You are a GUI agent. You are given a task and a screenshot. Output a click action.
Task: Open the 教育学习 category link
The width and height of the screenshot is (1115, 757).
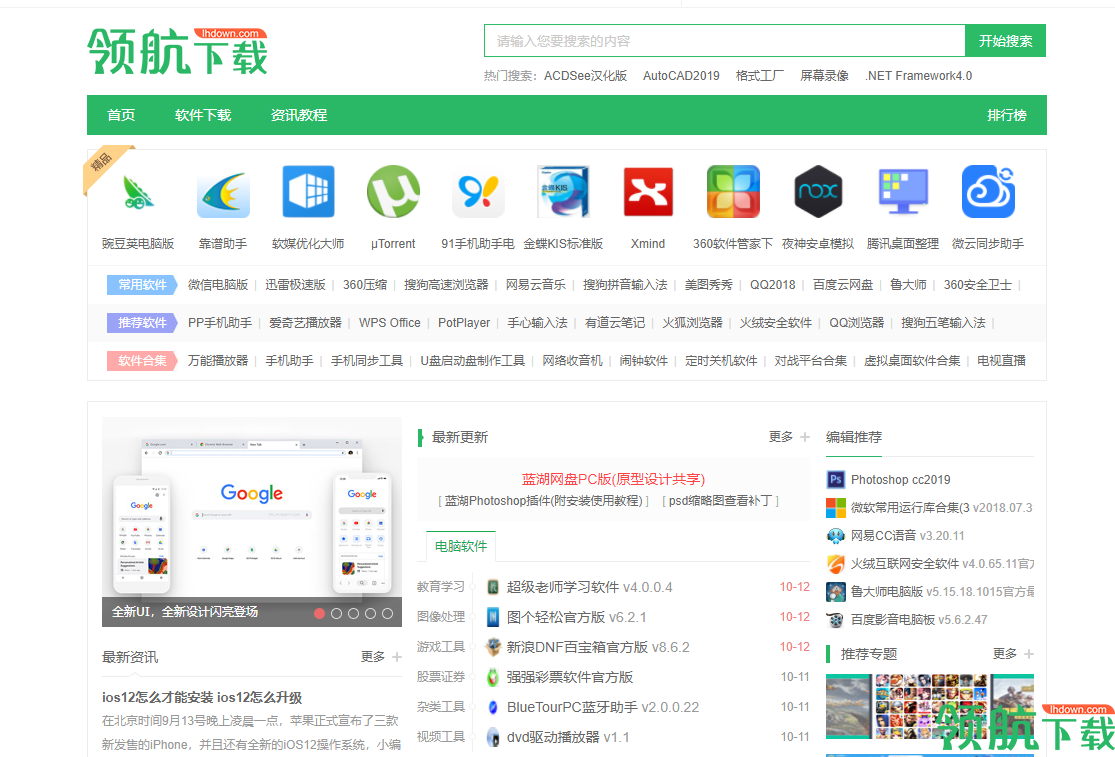(441, 587)
